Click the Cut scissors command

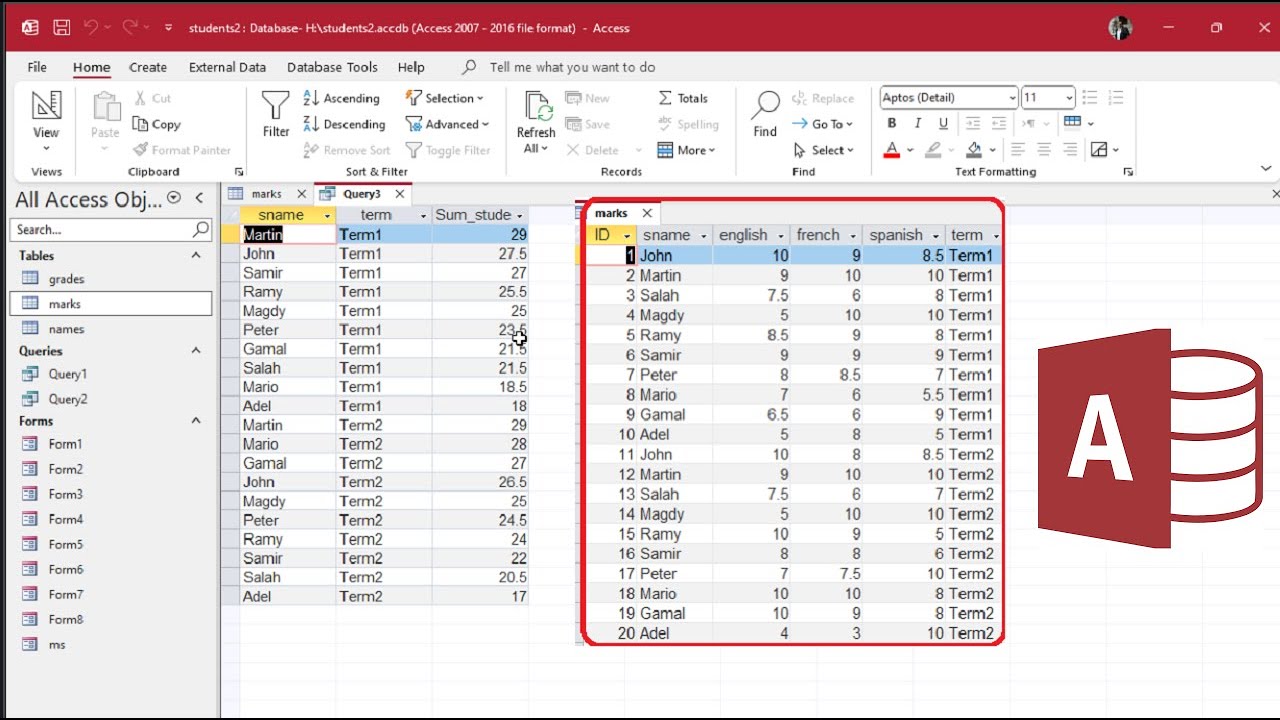click(x=152, y=98)
